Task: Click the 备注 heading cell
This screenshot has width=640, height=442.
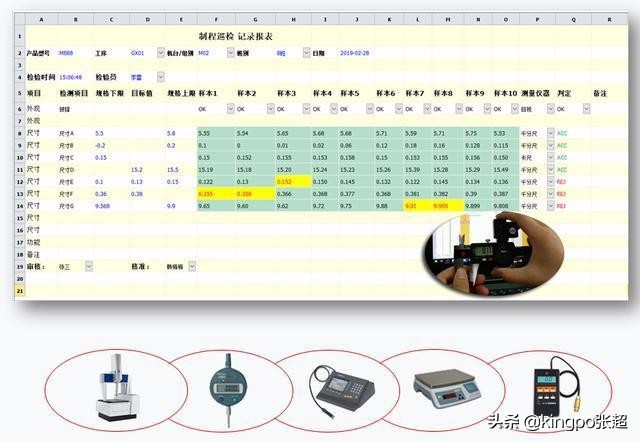Action: point(600,93)
